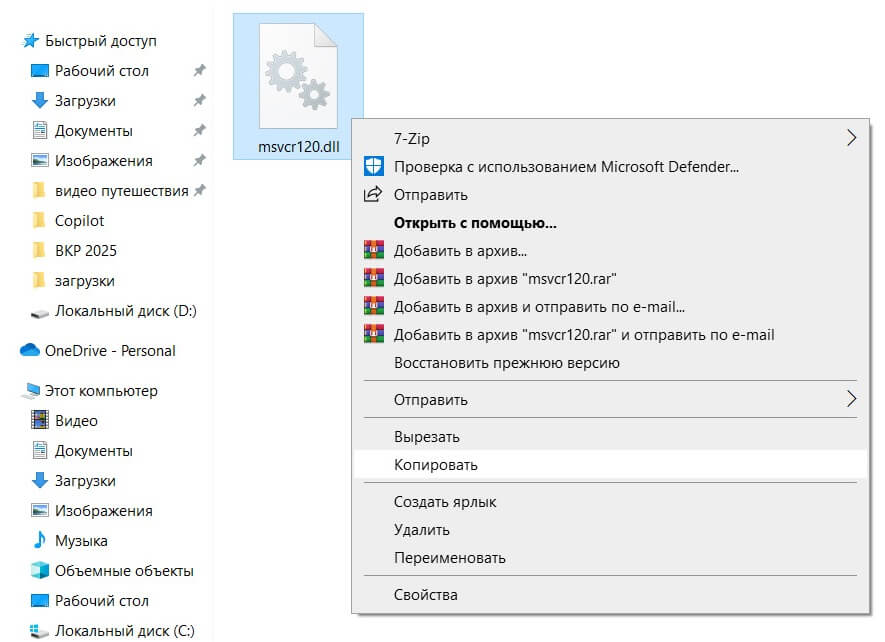Select Переименовать menu entry
885x642 pixels.
(x=450, y=558)
